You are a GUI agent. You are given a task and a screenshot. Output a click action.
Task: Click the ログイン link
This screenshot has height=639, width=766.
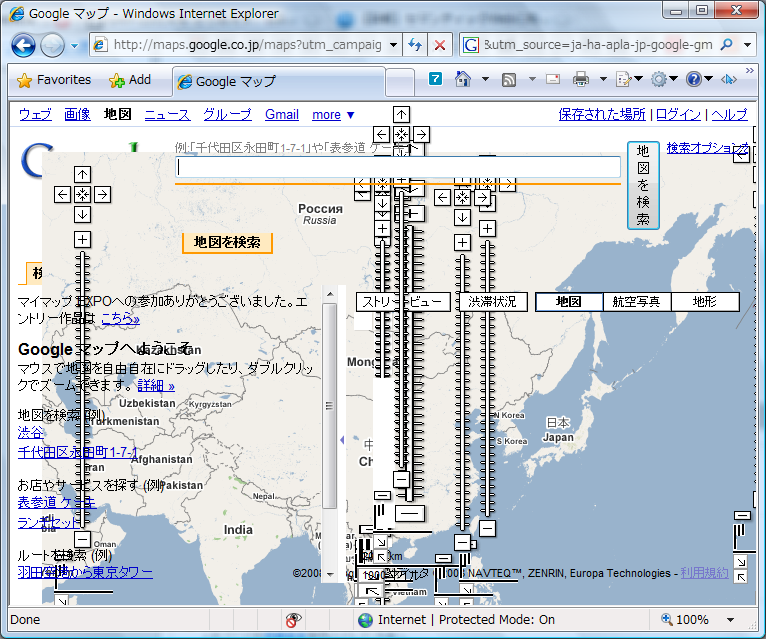coord(678,114)
